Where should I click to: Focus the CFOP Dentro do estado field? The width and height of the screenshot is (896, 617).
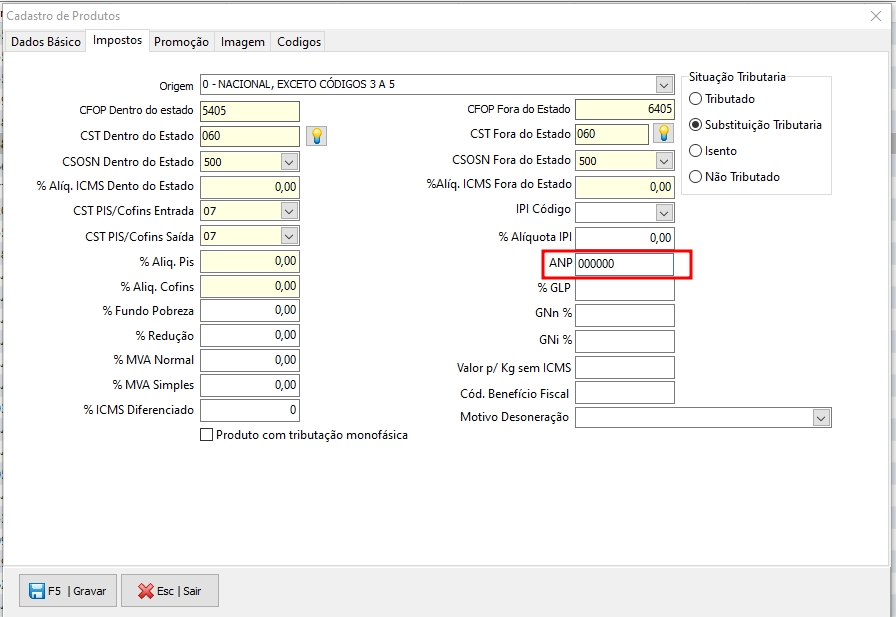click(249, 111)
